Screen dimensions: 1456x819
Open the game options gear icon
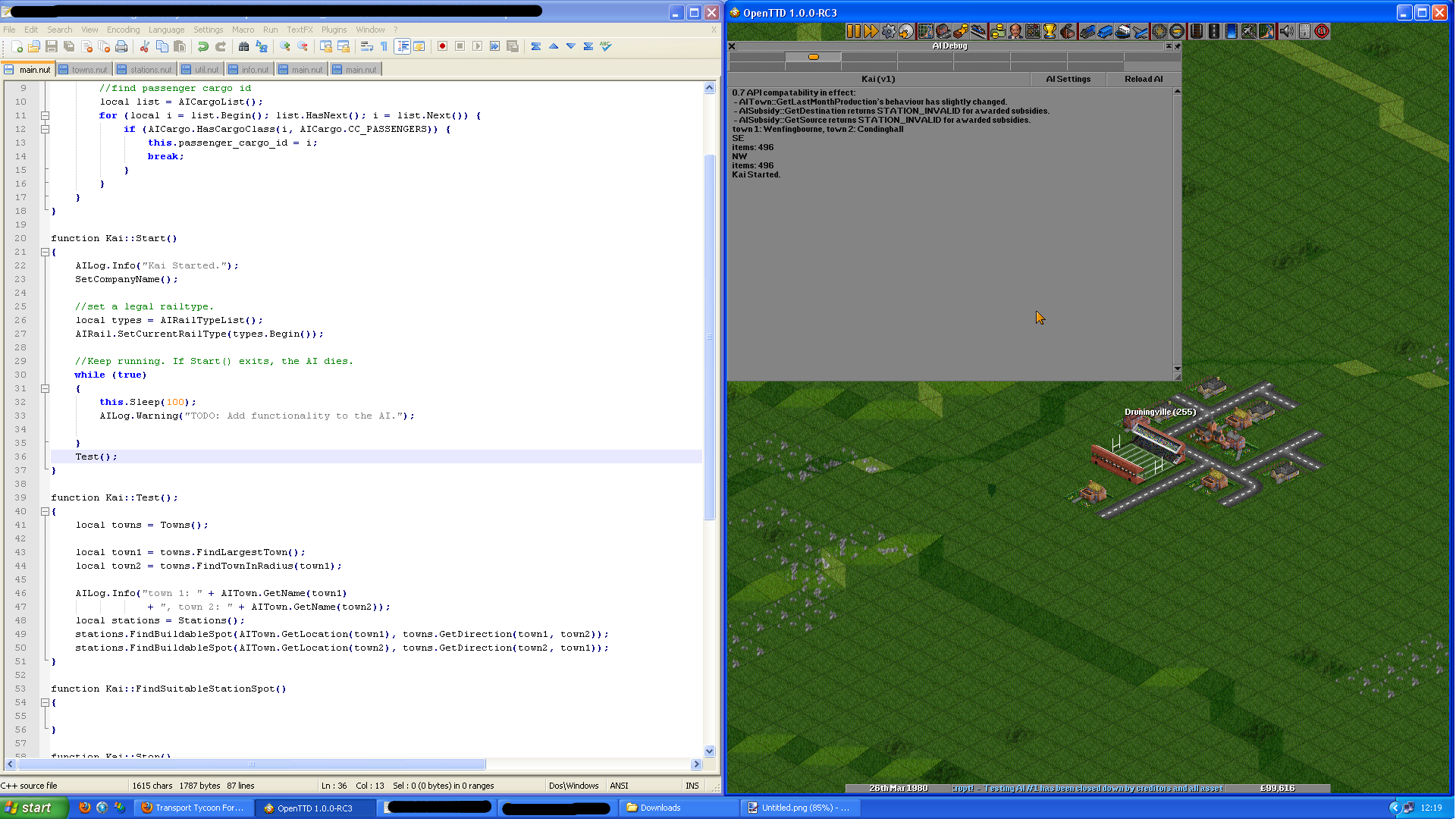click(x=888, y=31)
